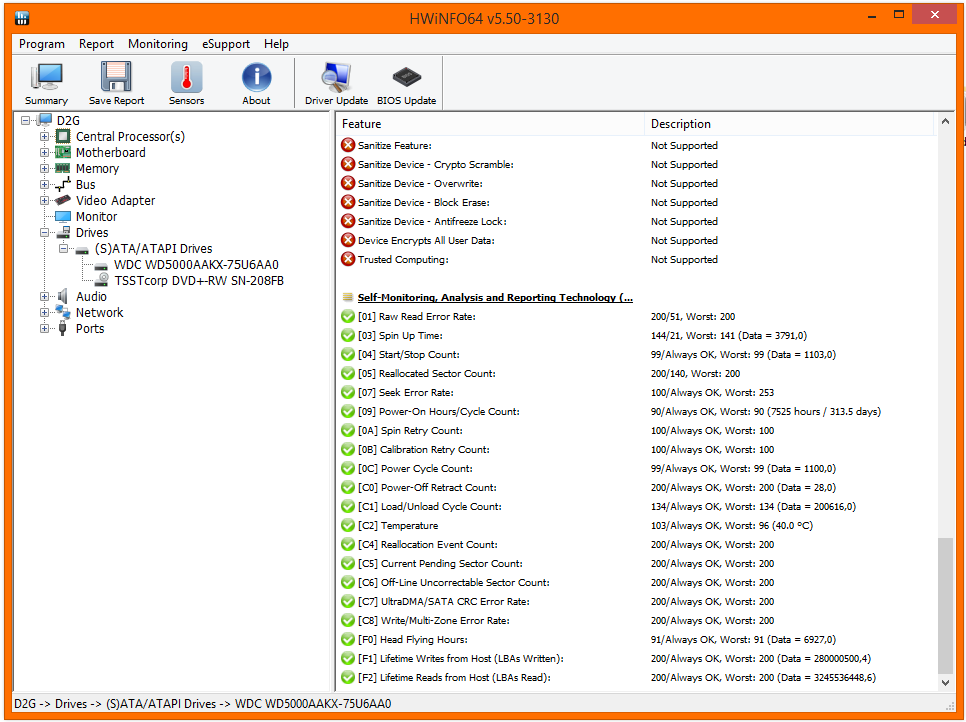
Task: Collapse the (S)ATA/ATAPI Drives node
Action: pyautogui.click(x=63, y=248)
